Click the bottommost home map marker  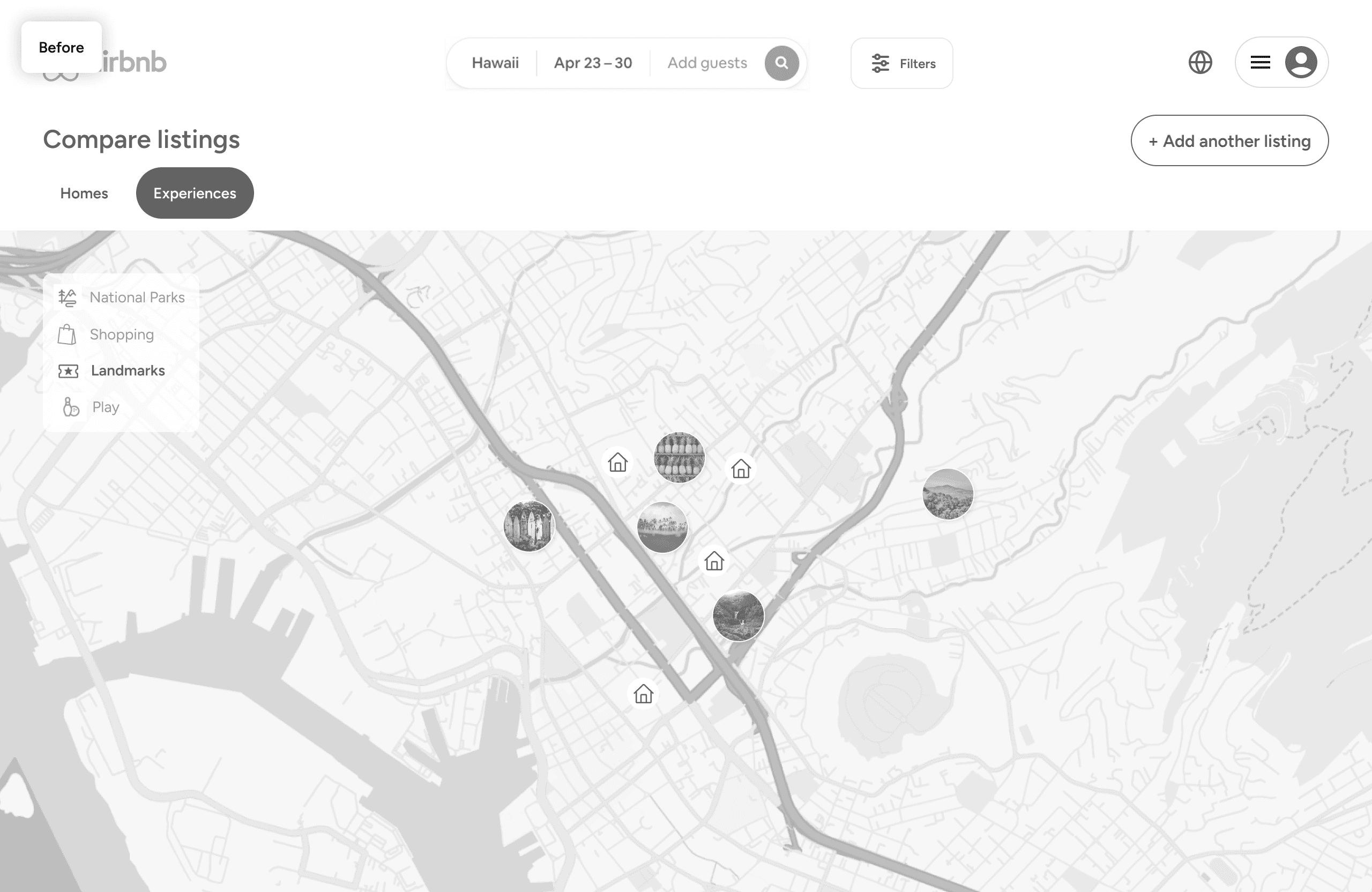pyautogui.click(x=643, y=694)
